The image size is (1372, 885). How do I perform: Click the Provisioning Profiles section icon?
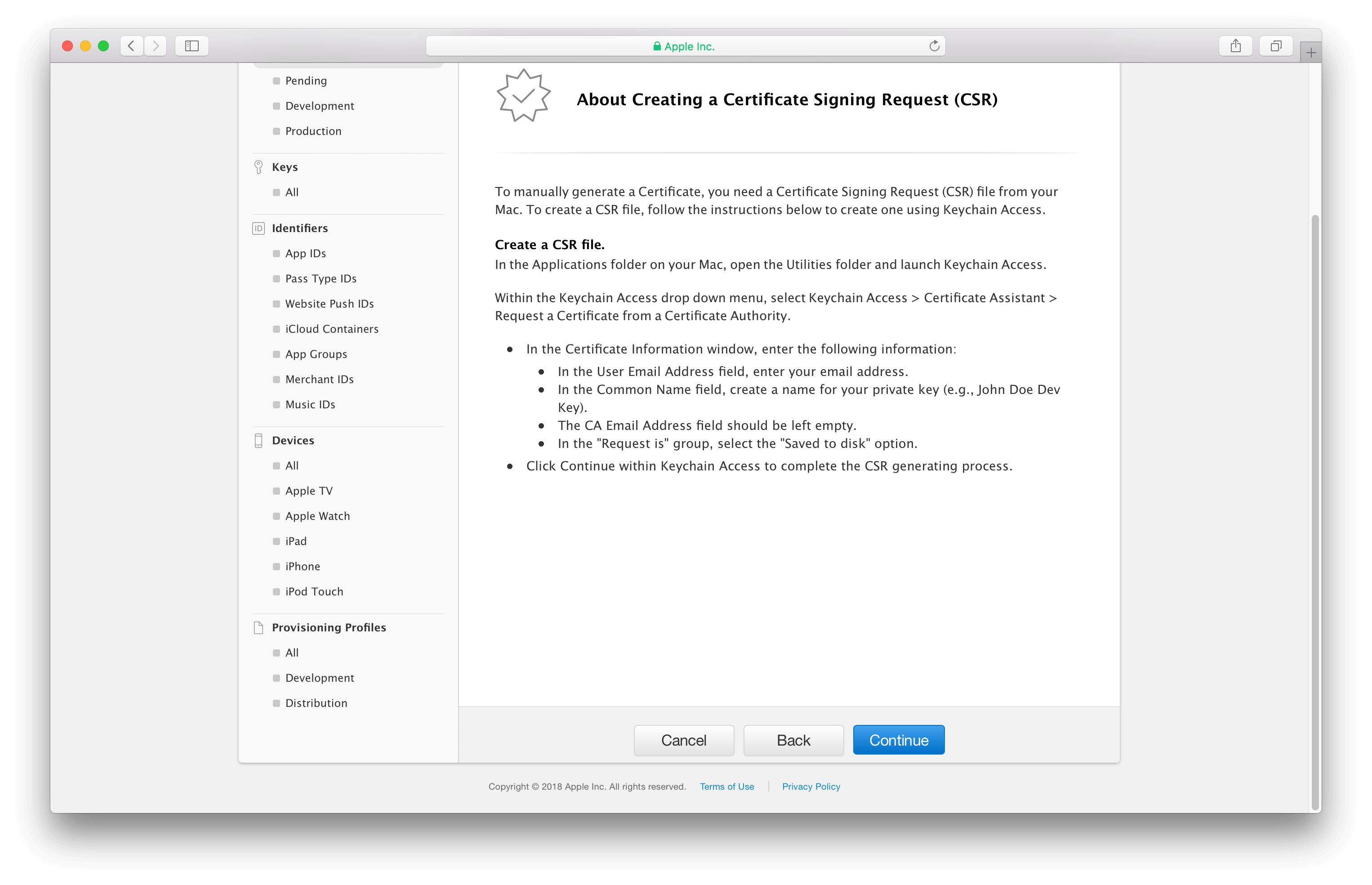[x=258, y=627]
